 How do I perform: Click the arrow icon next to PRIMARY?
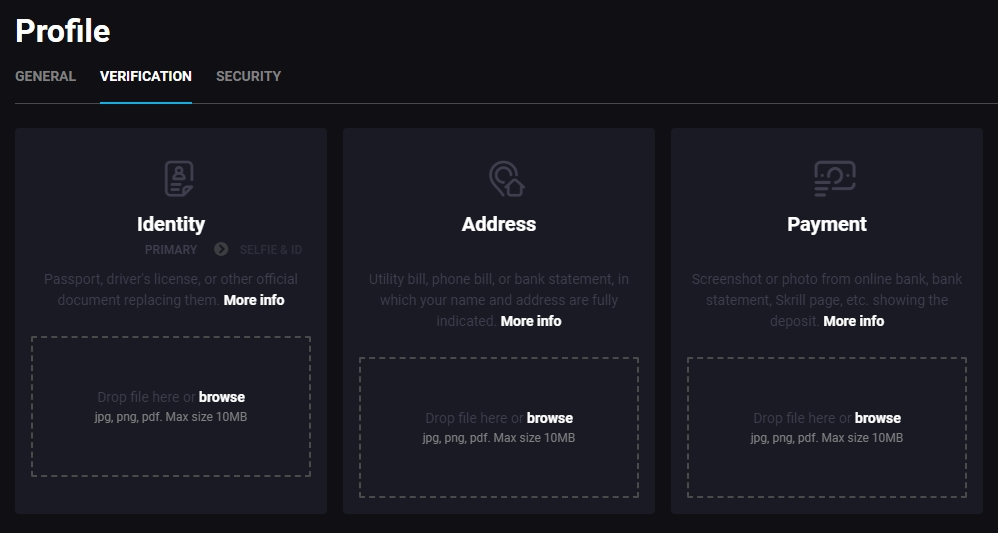(x=221, y=249)
